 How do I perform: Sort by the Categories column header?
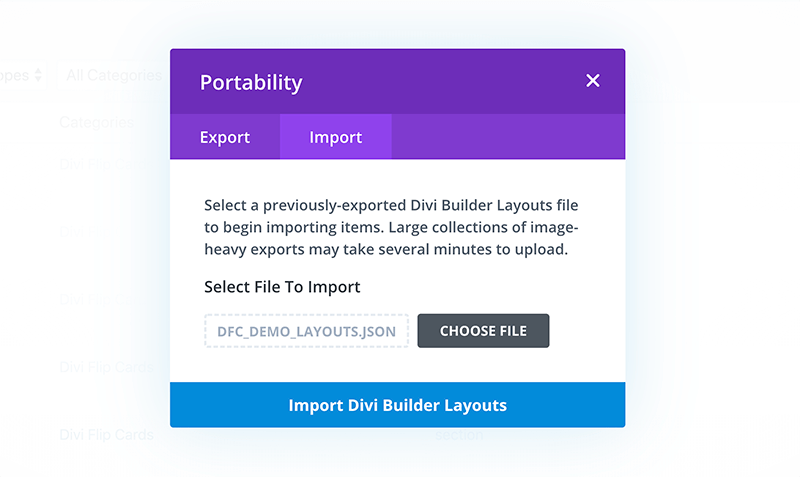coord(96,122)
